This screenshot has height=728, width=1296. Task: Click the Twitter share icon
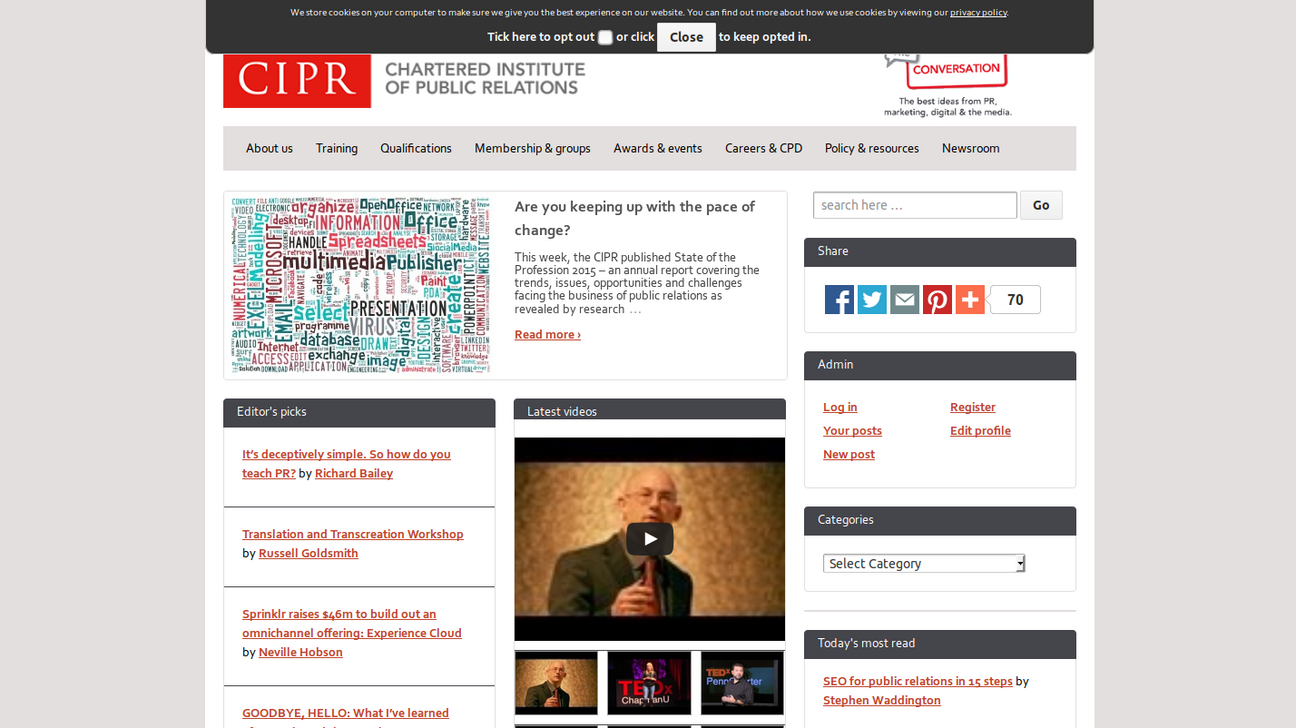872,300
